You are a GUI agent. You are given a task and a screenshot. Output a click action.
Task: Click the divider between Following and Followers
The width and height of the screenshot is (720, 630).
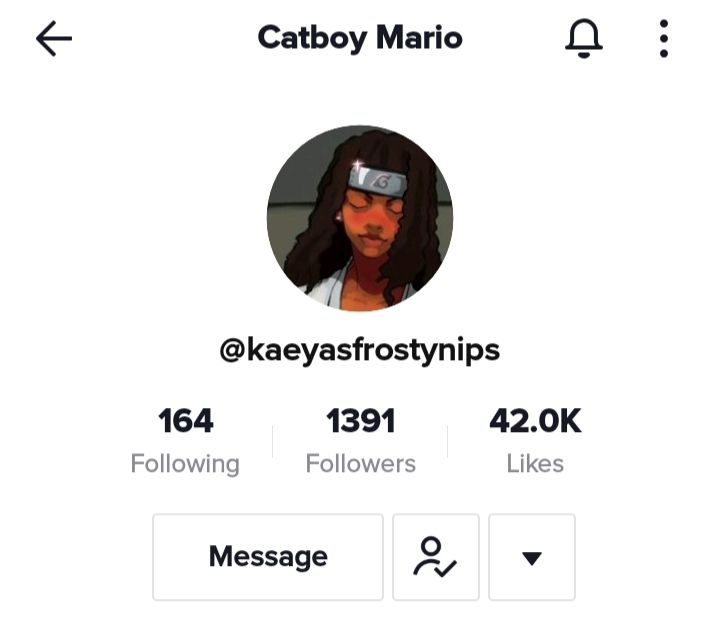273,441
